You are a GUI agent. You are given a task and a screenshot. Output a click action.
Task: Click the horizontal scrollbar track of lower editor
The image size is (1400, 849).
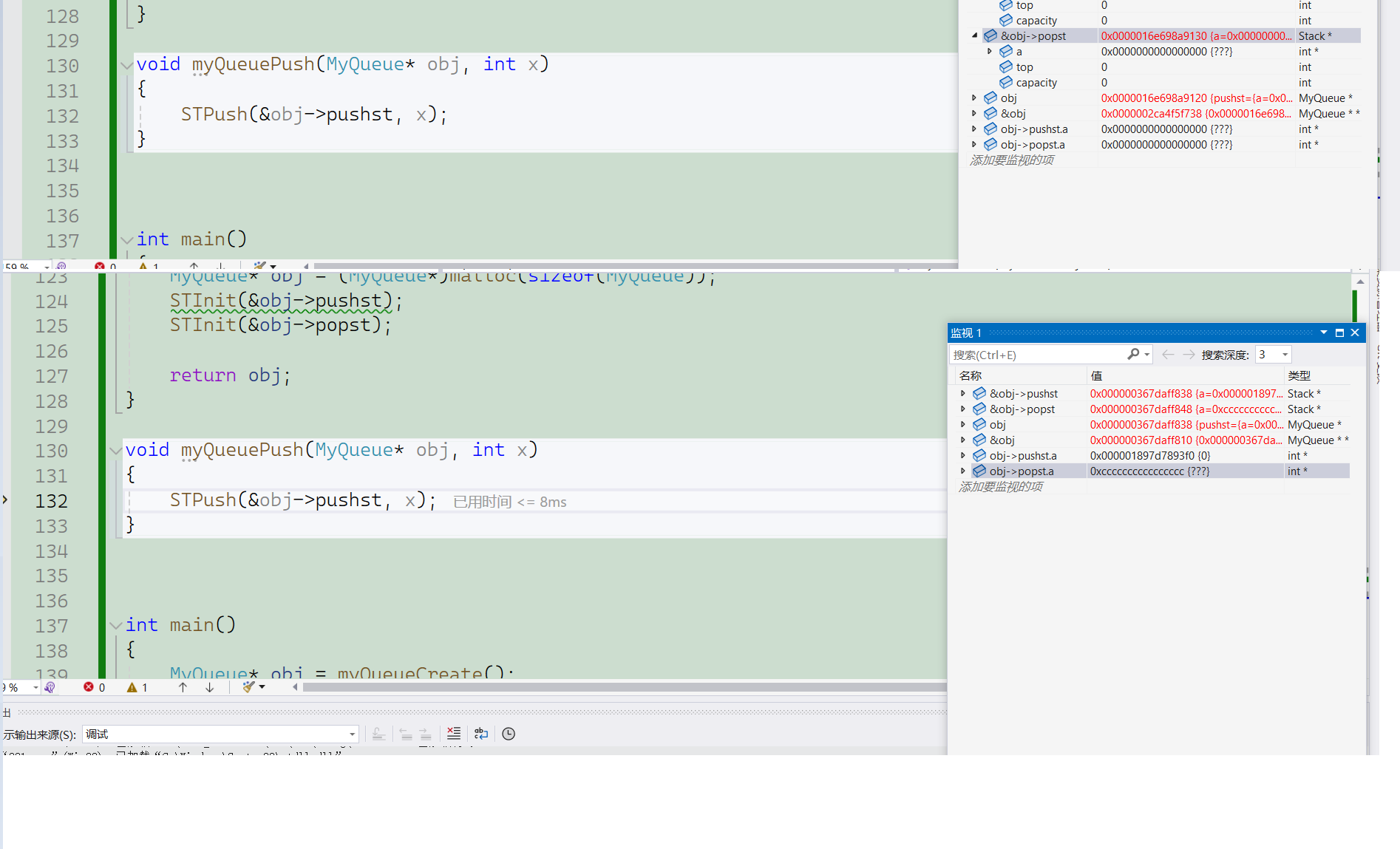625,687
